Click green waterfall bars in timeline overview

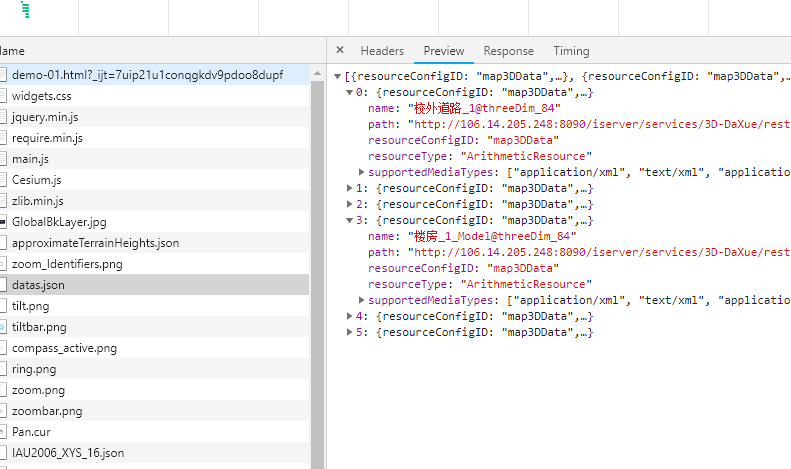pyautogui.click(x=26, y=10)
